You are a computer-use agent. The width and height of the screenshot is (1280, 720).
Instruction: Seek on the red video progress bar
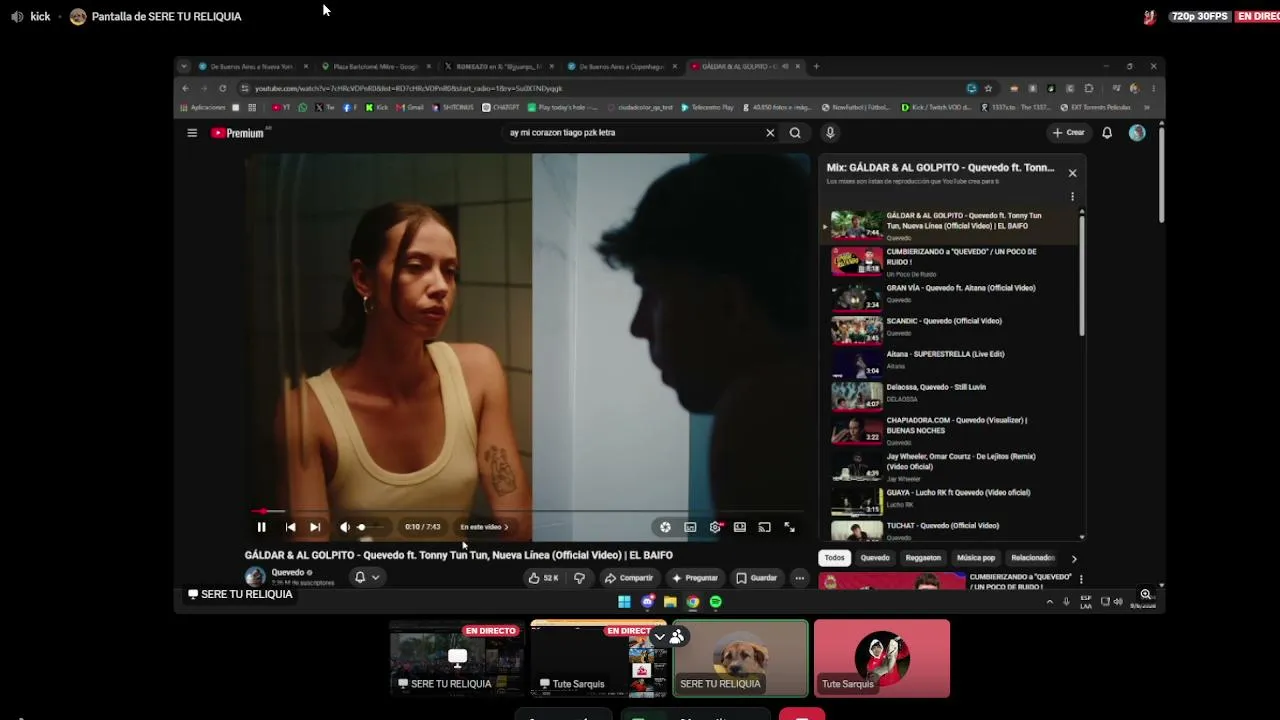pyautogui.click(x=527, y=511)
